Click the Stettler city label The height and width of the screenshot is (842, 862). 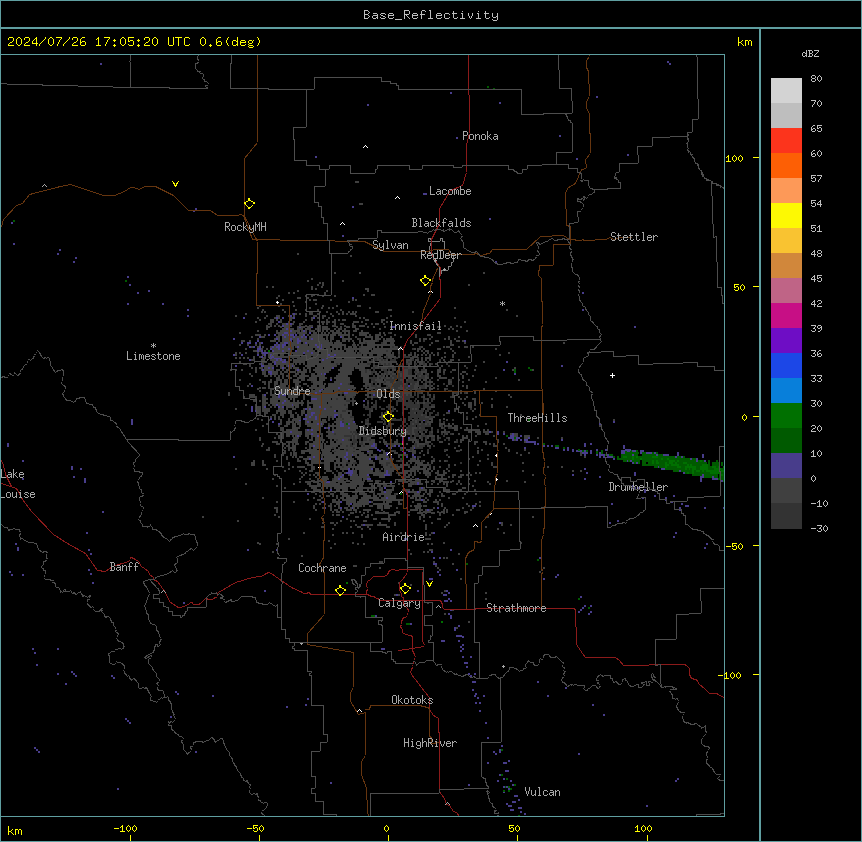pos(634,237)
